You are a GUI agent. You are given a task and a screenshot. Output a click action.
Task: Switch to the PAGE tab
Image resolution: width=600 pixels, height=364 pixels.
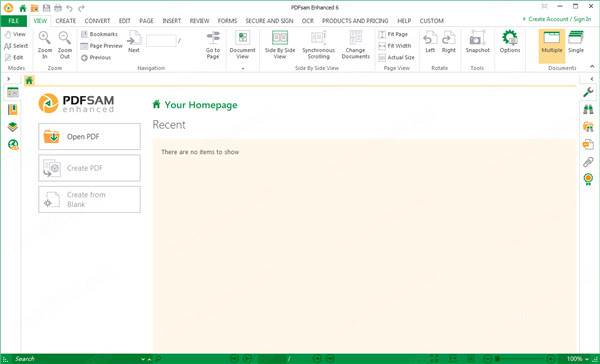[x=146, y=21]
